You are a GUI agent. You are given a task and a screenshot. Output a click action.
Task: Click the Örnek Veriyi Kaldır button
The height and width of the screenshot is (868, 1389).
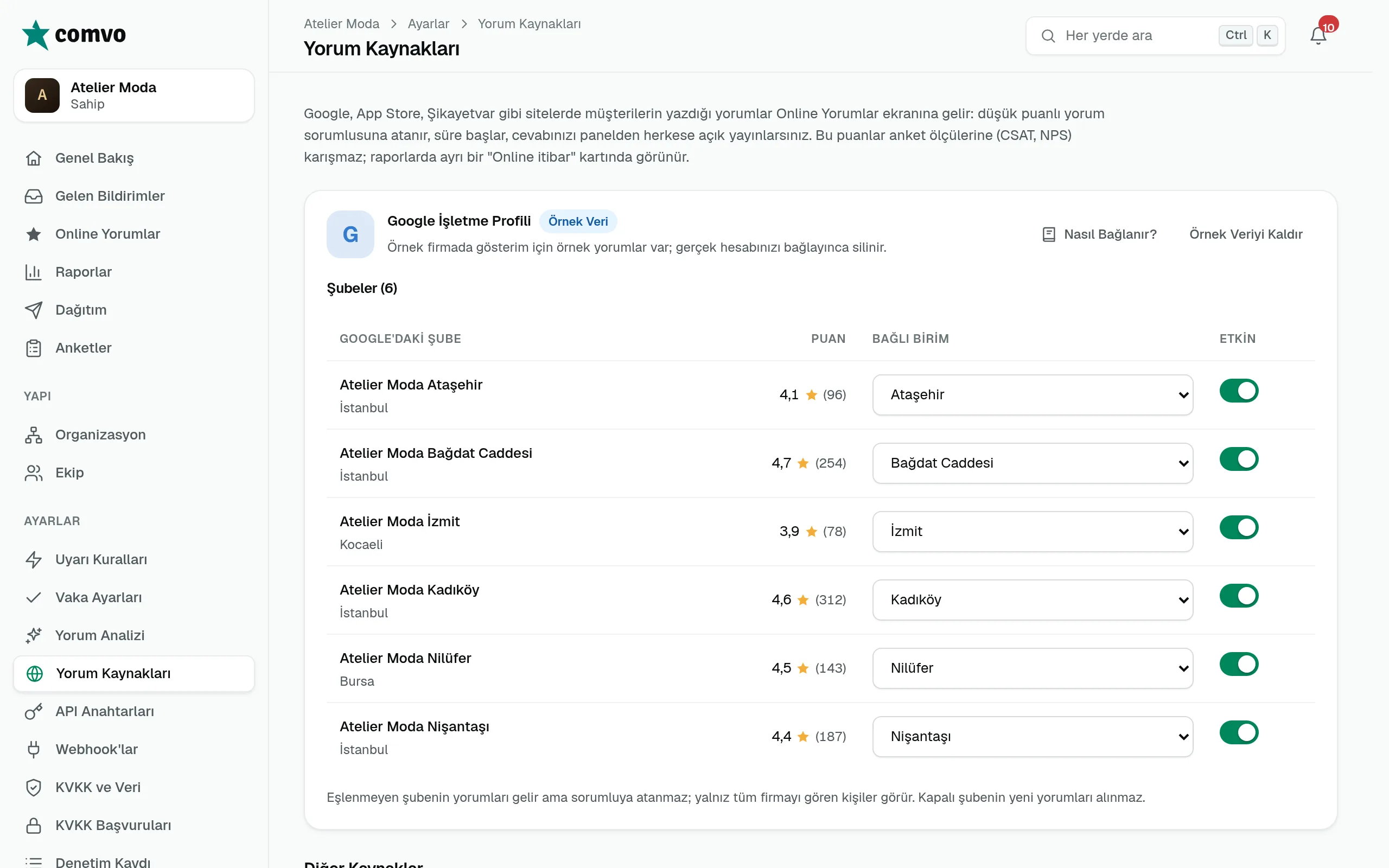1246,234
